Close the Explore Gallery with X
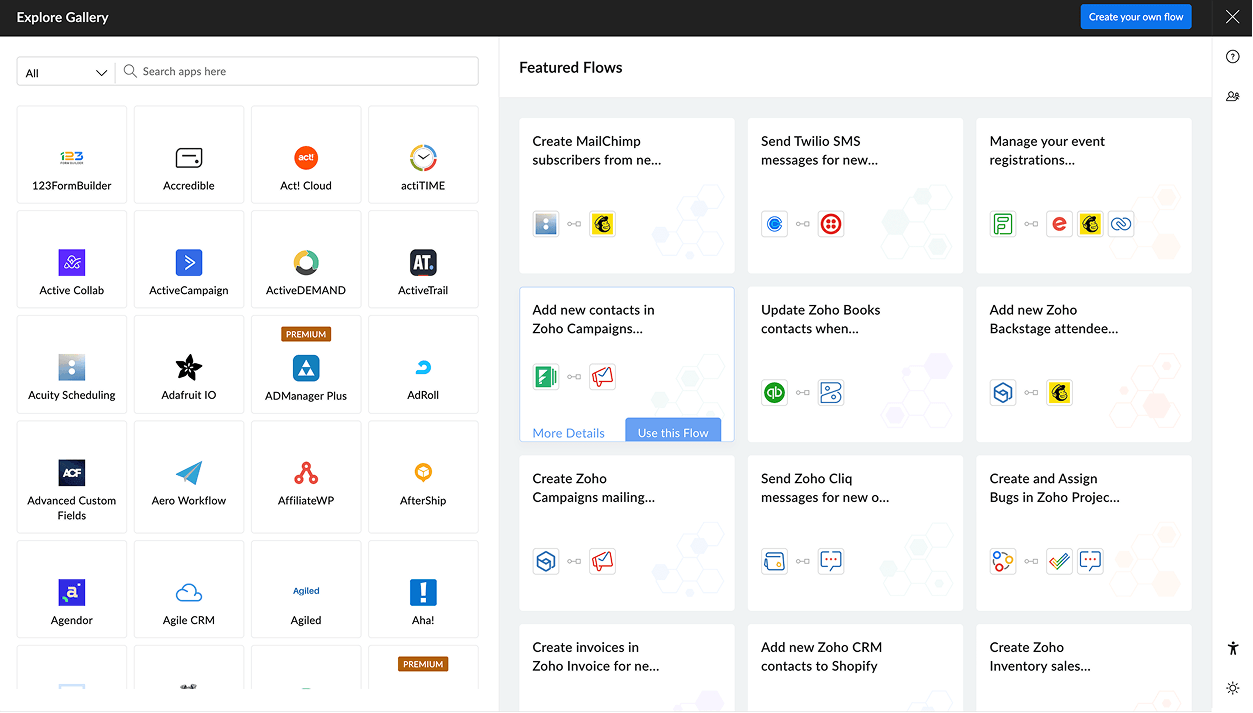The image size is (1253, 713). (x=1233, y=17)
